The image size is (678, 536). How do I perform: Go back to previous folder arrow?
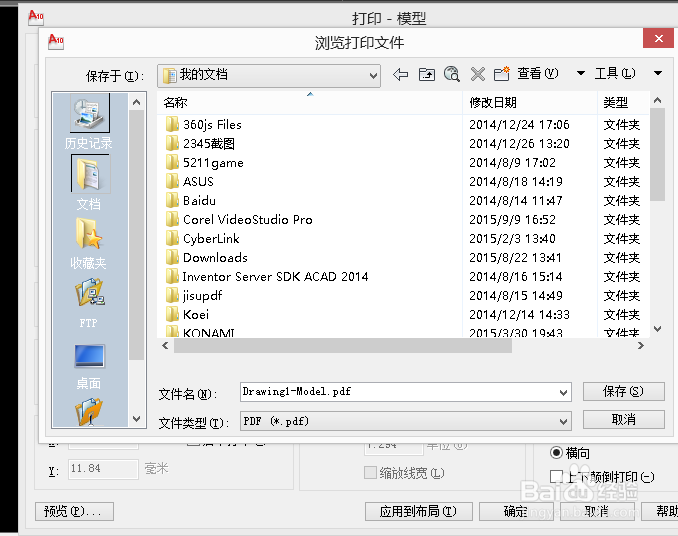click(400, 74)
